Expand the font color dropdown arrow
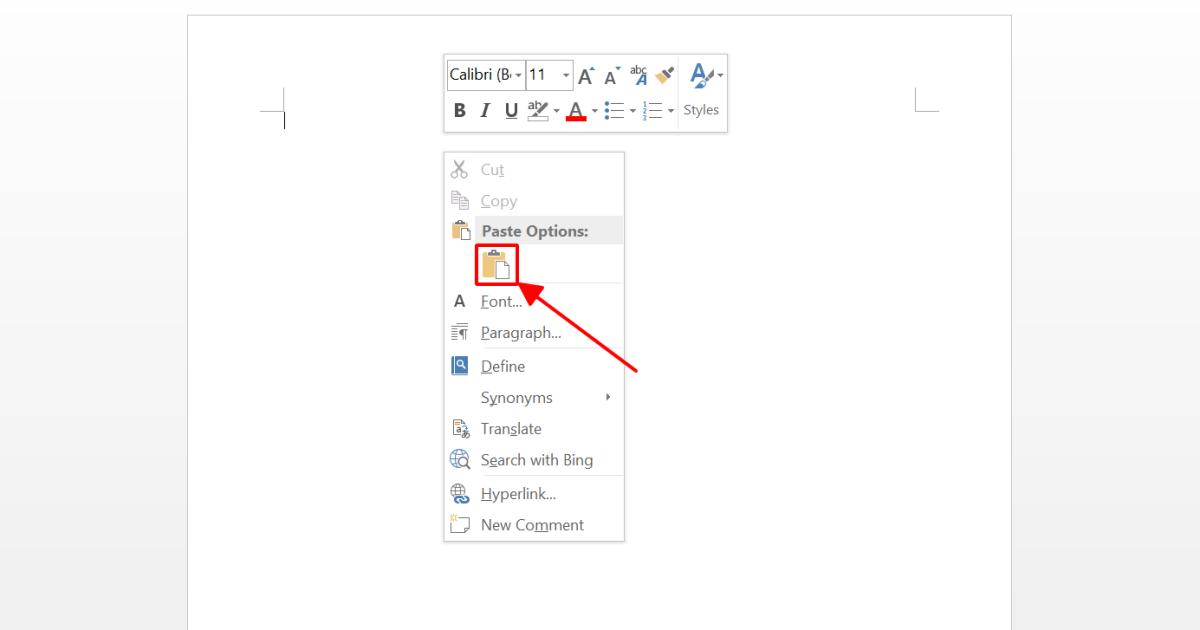The height and width of the screenshot is (630, 1200). click(594, 110)
